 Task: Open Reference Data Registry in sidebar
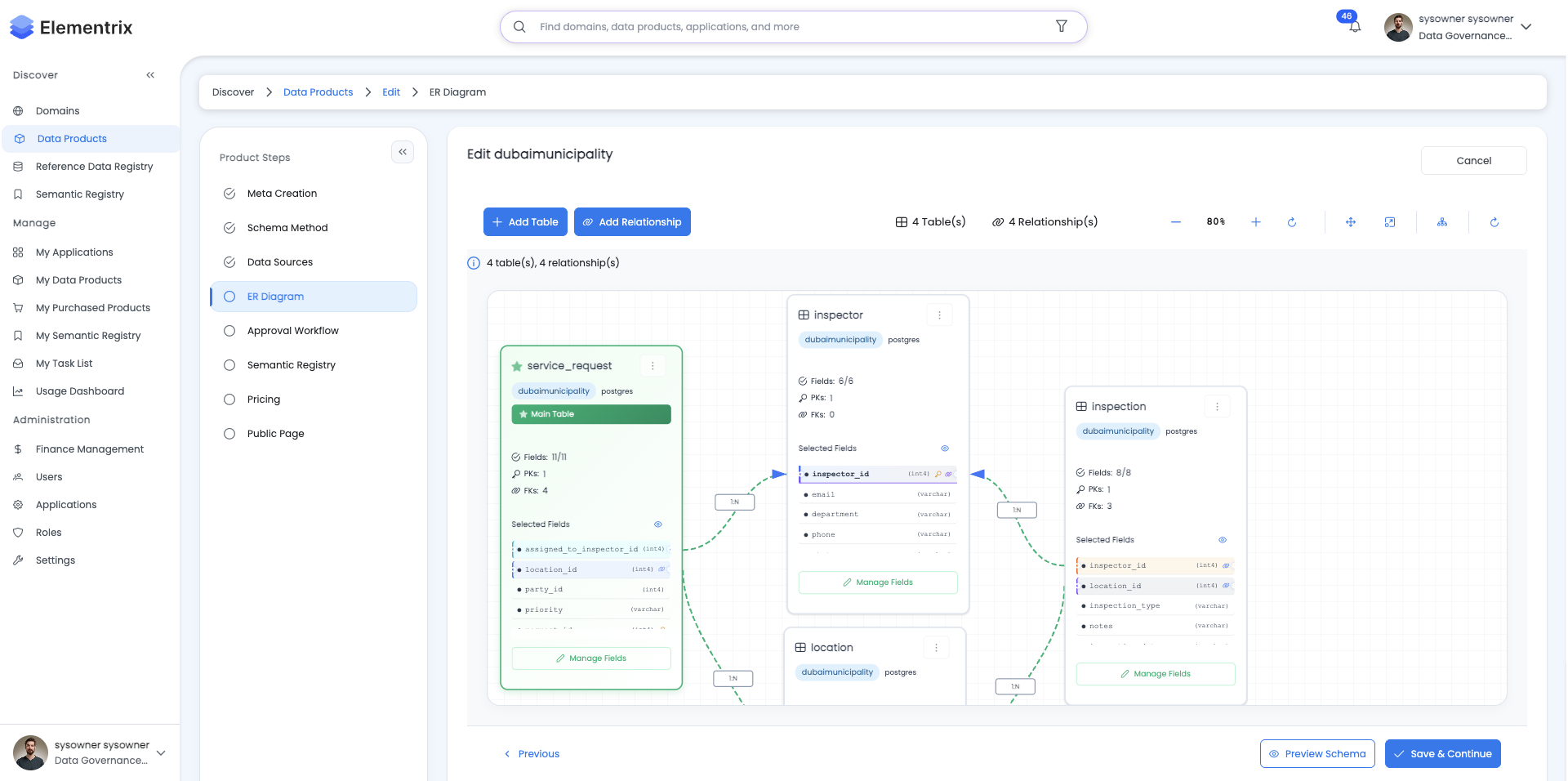94,167
